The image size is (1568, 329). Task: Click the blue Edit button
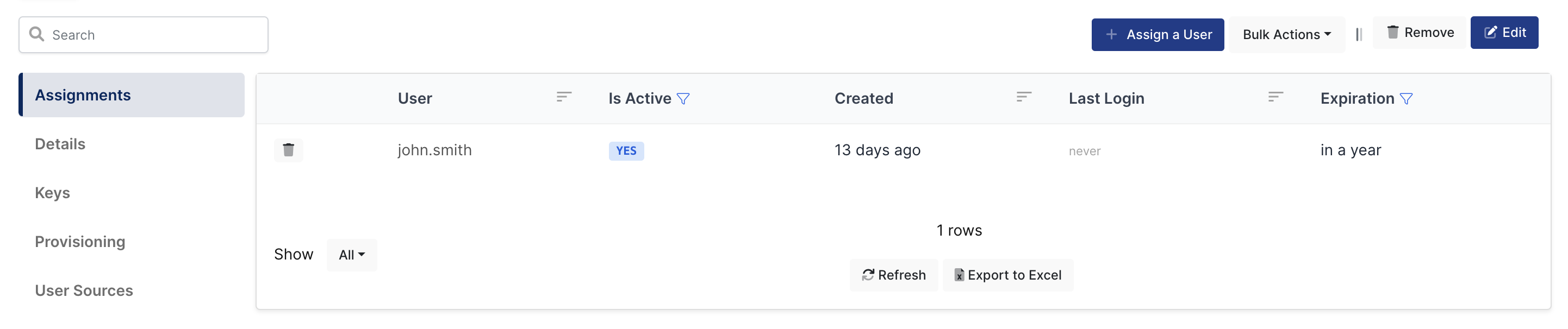(x=1504, y=32)
